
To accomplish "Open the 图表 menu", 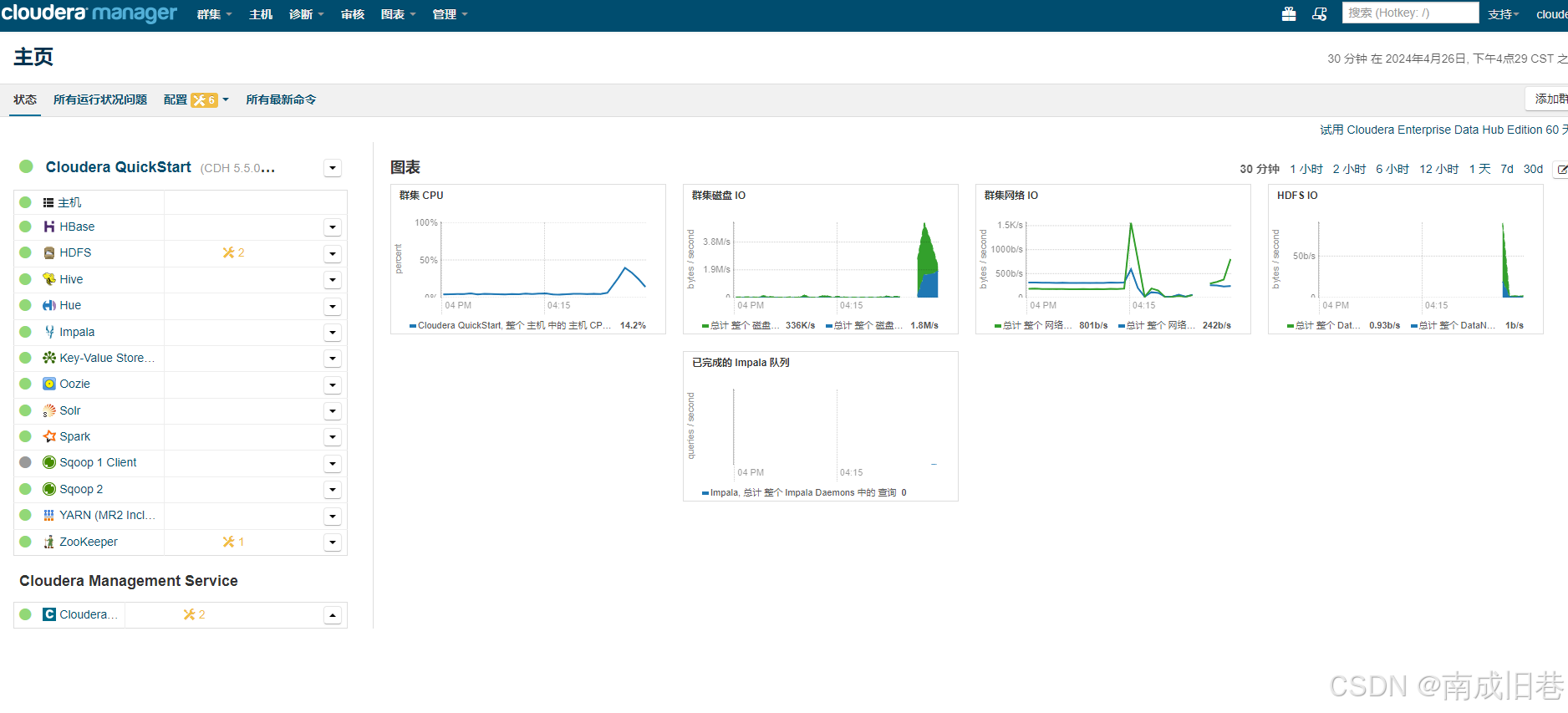I will [398, 14].
